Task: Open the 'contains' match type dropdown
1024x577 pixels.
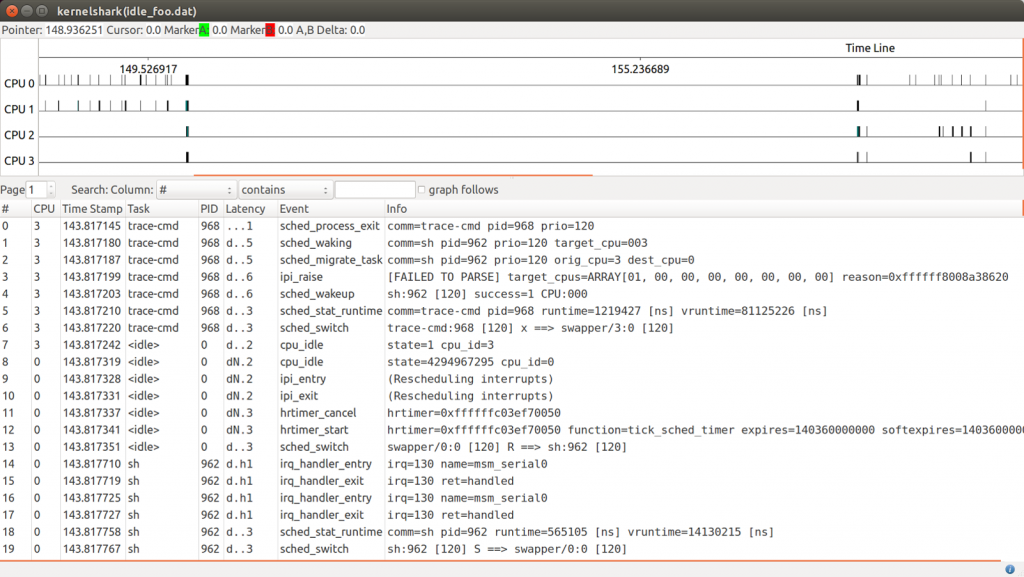Action: point(285,190)
